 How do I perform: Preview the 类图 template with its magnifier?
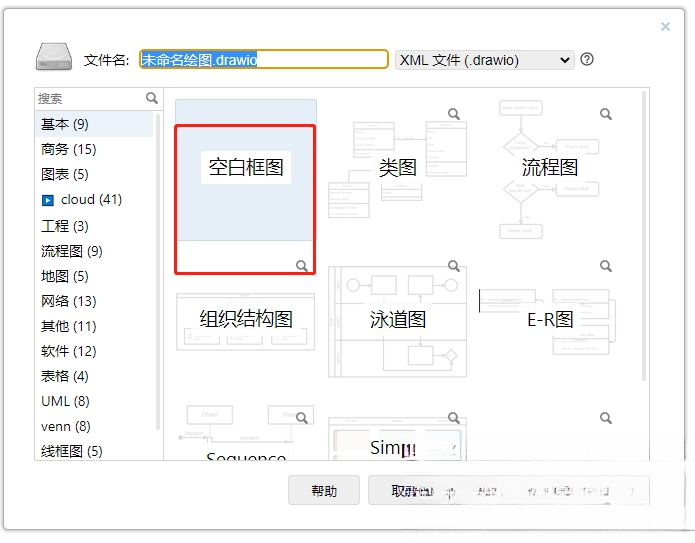tap(453, 114)
